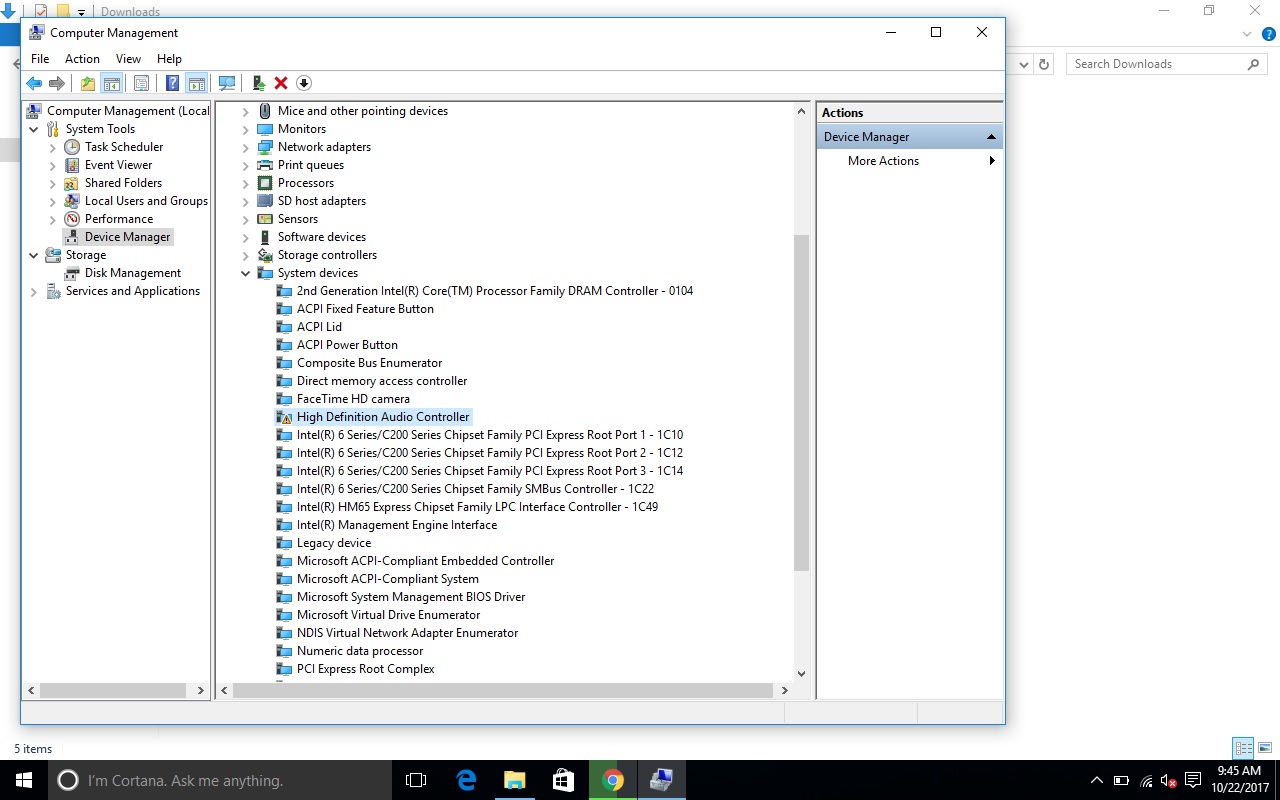This screenshot has height=800, width=1280.
Task: Open Google Chrome from the taskbar
Action: tap(613, 780)
